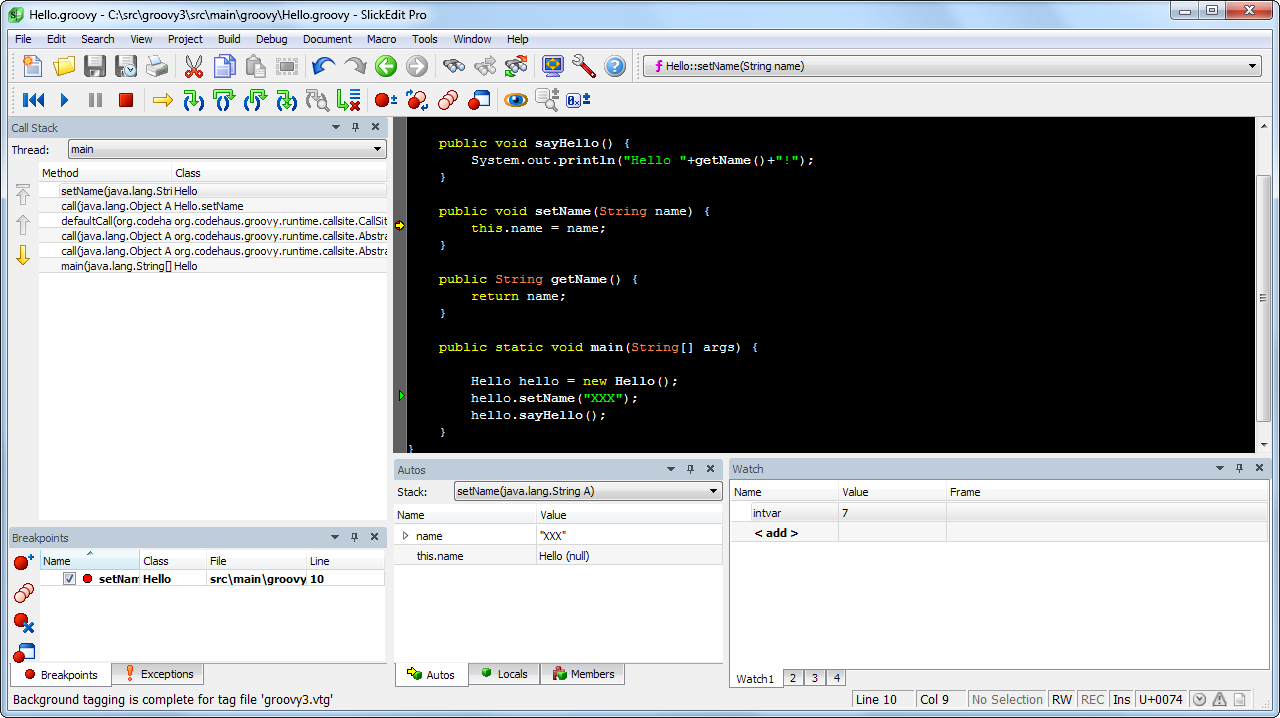
Task: Click the scissors Cut icon
Action: (x=193, y=67)
